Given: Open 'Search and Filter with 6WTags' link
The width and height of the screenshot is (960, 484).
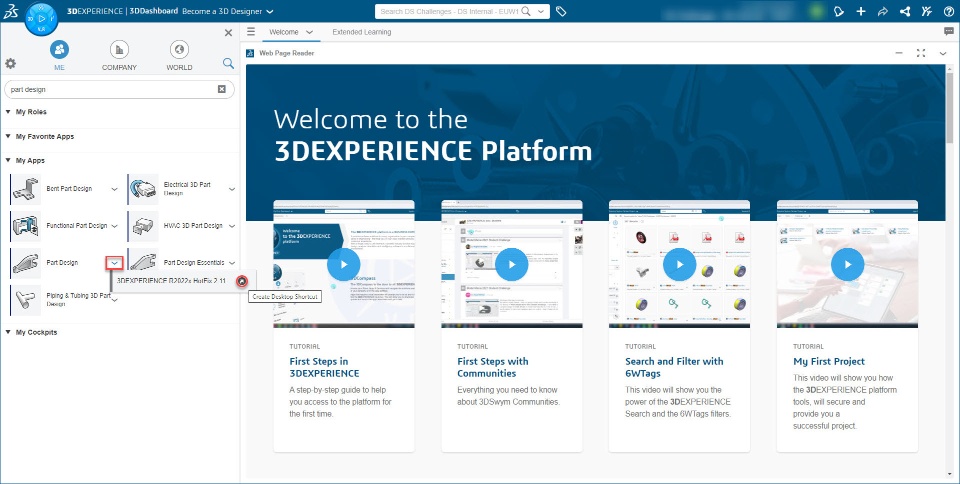Looking at the screenshot, I should coord(674,367).
